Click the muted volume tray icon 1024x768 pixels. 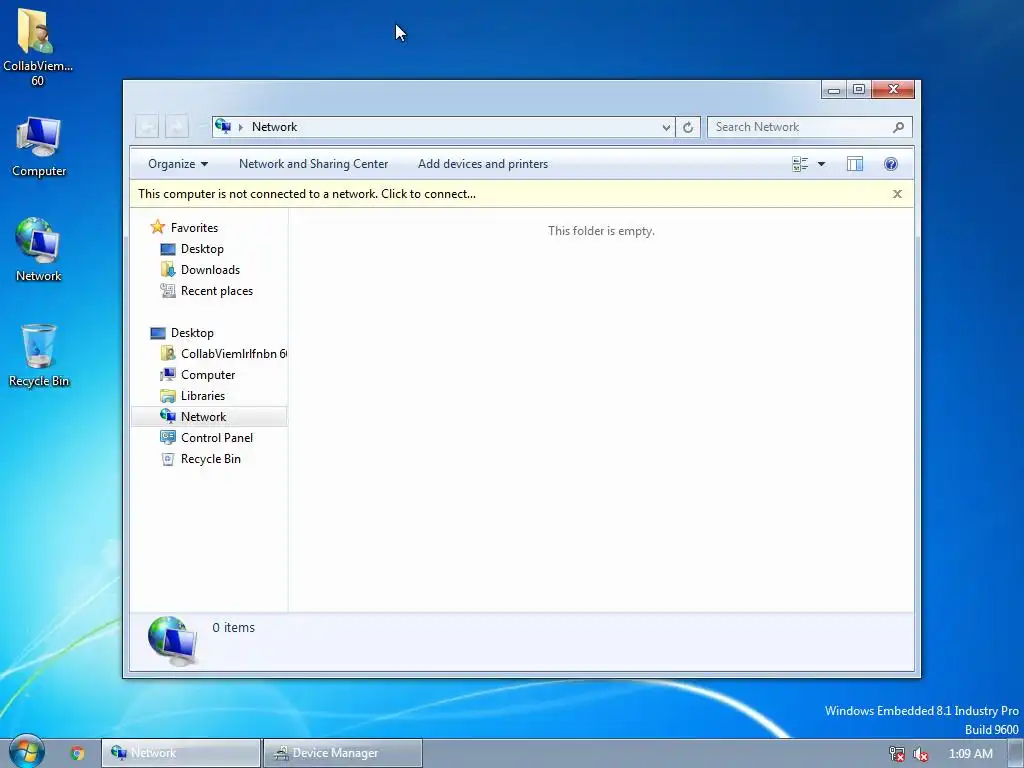[921, 754]
